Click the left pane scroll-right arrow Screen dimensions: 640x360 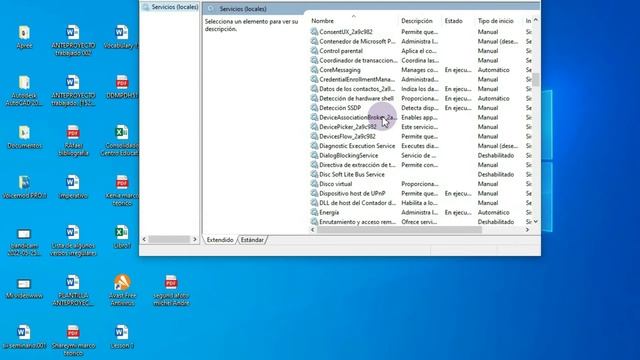[195, 239]
